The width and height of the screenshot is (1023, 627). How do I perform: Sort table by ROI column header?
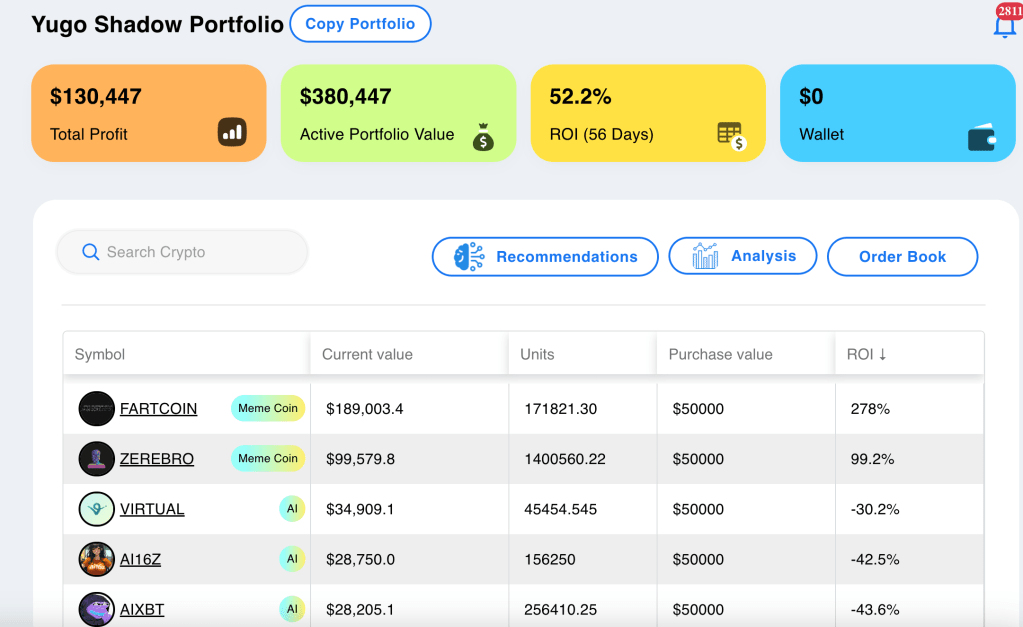[x=866, y=354]
